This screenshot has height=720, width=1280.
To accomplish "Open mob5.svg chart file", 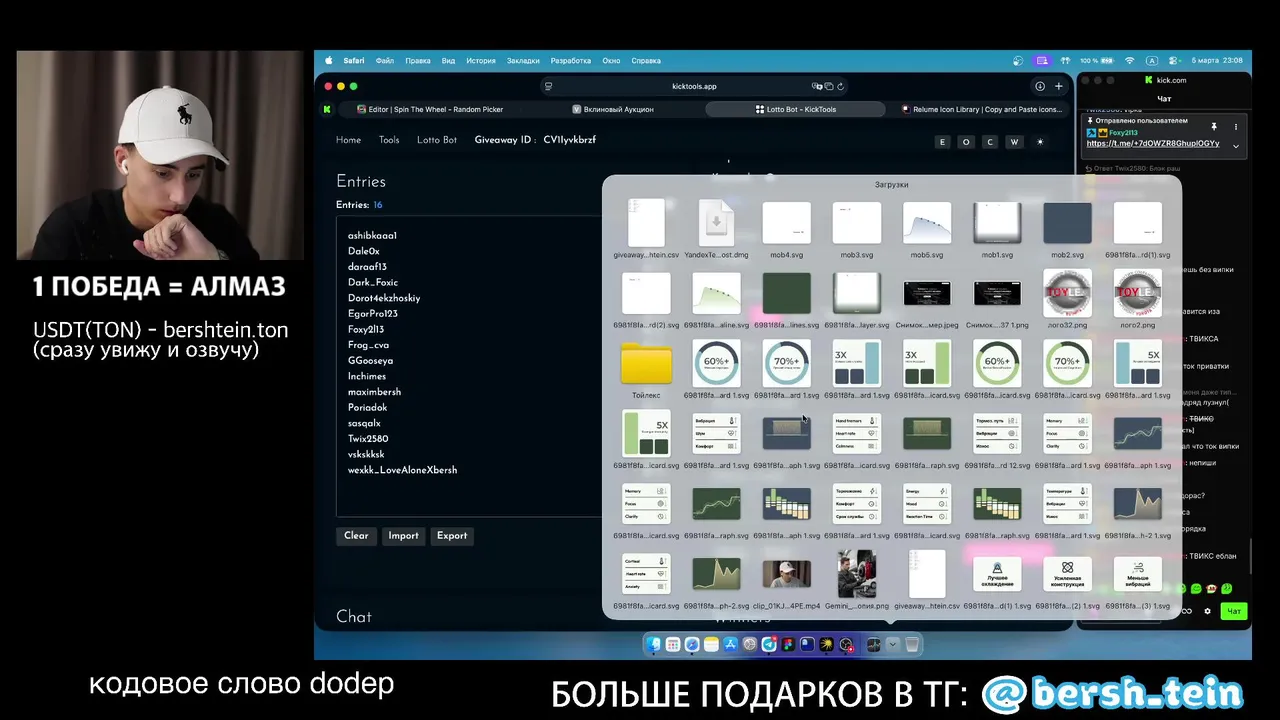I will (926, 229).
